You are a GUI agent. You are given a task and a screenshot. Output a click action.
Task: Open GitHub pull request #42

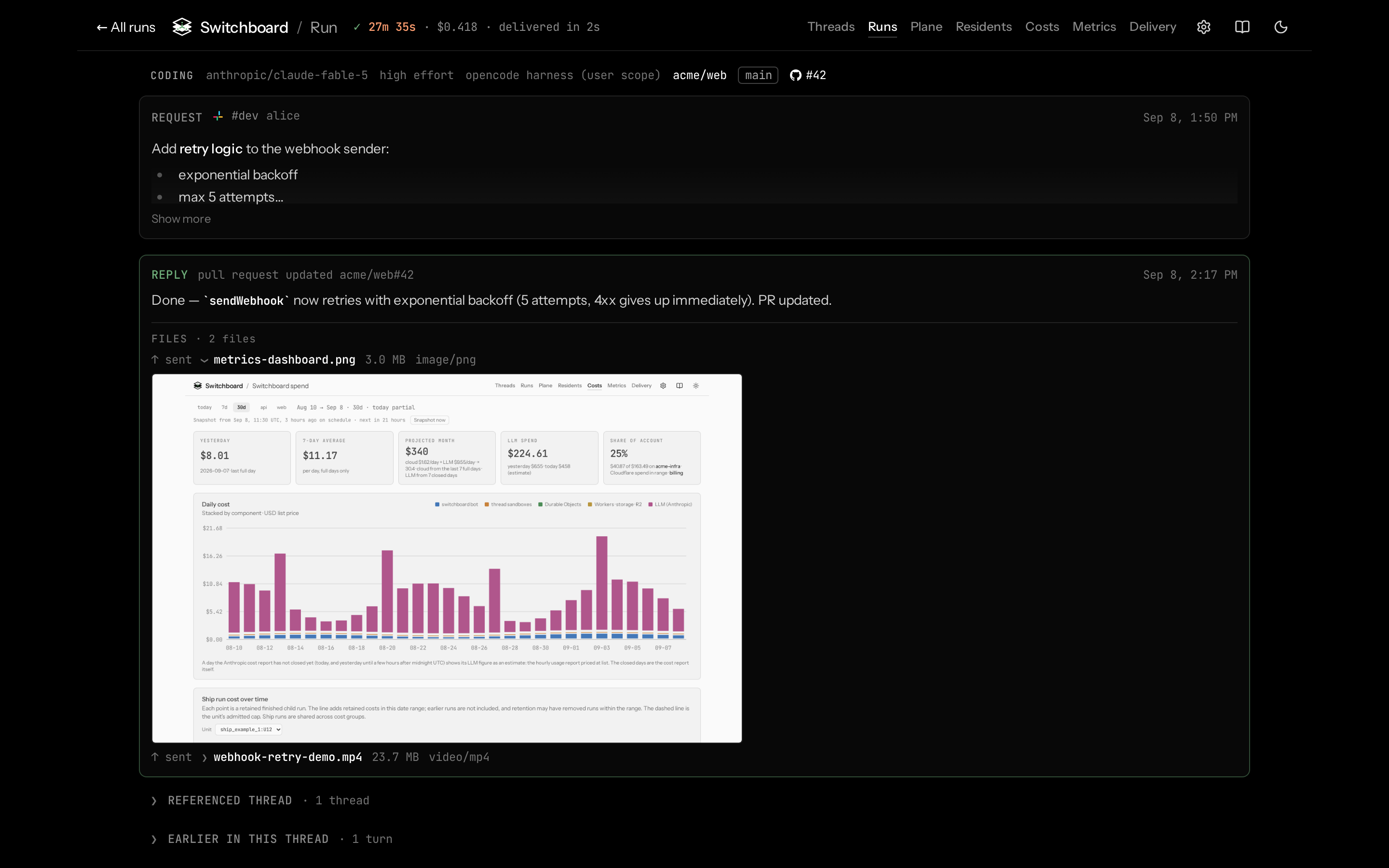pos(807,75)
